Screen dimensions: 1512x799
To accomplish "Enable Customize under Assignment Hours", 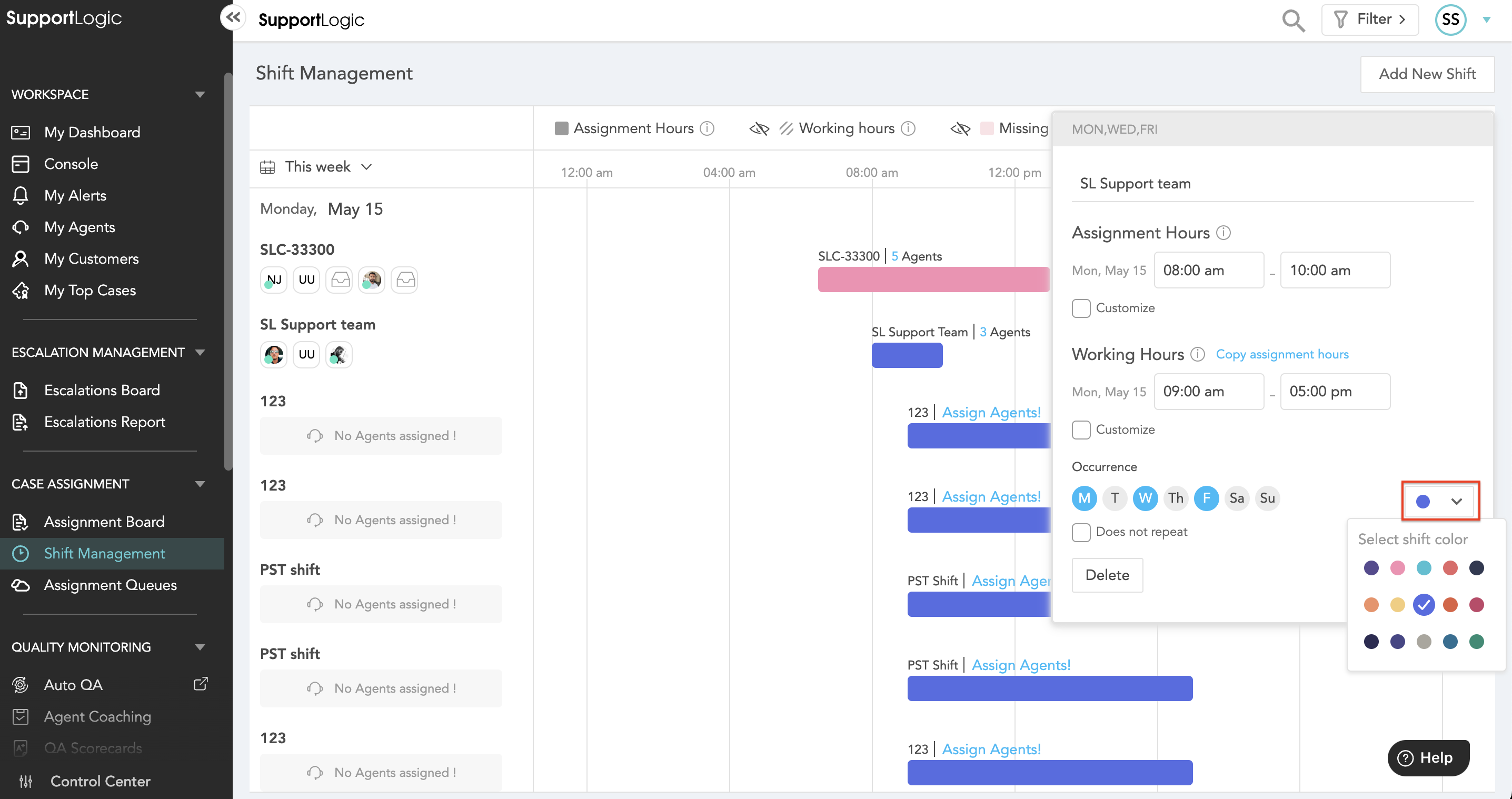I will pos(1081,308).
